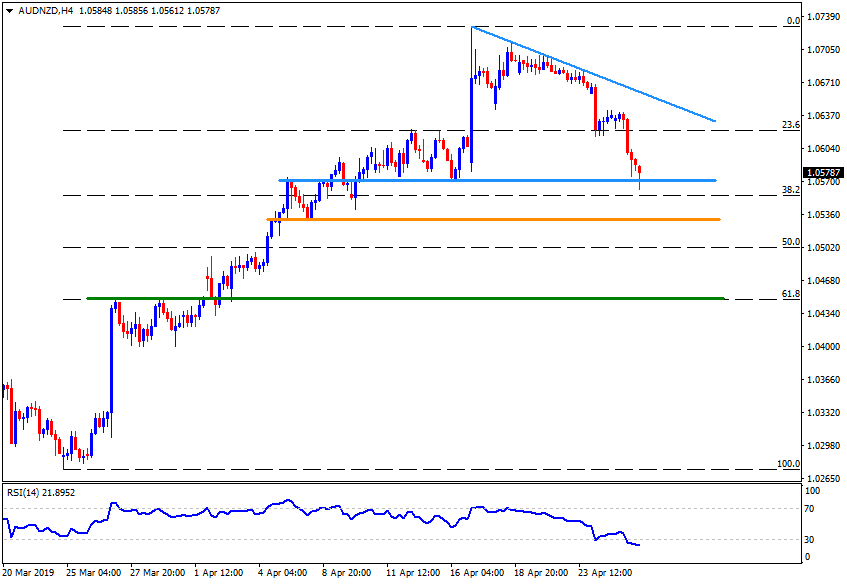This screenshot has width=847, height=584.
Task: Select the 38.2 Fibonacci level label
Action: pos(791,190)
